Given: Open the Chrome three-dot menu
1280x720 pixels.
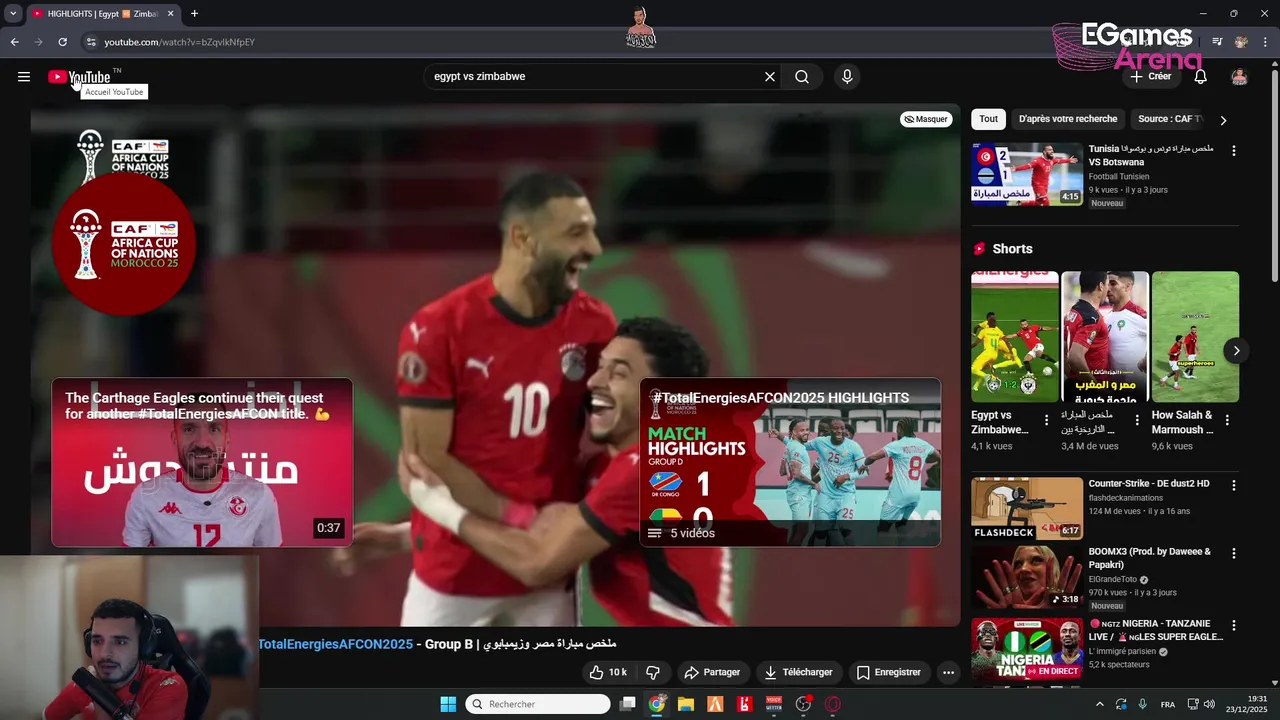Looking at the screenshot, I should tap(1267, 42).
